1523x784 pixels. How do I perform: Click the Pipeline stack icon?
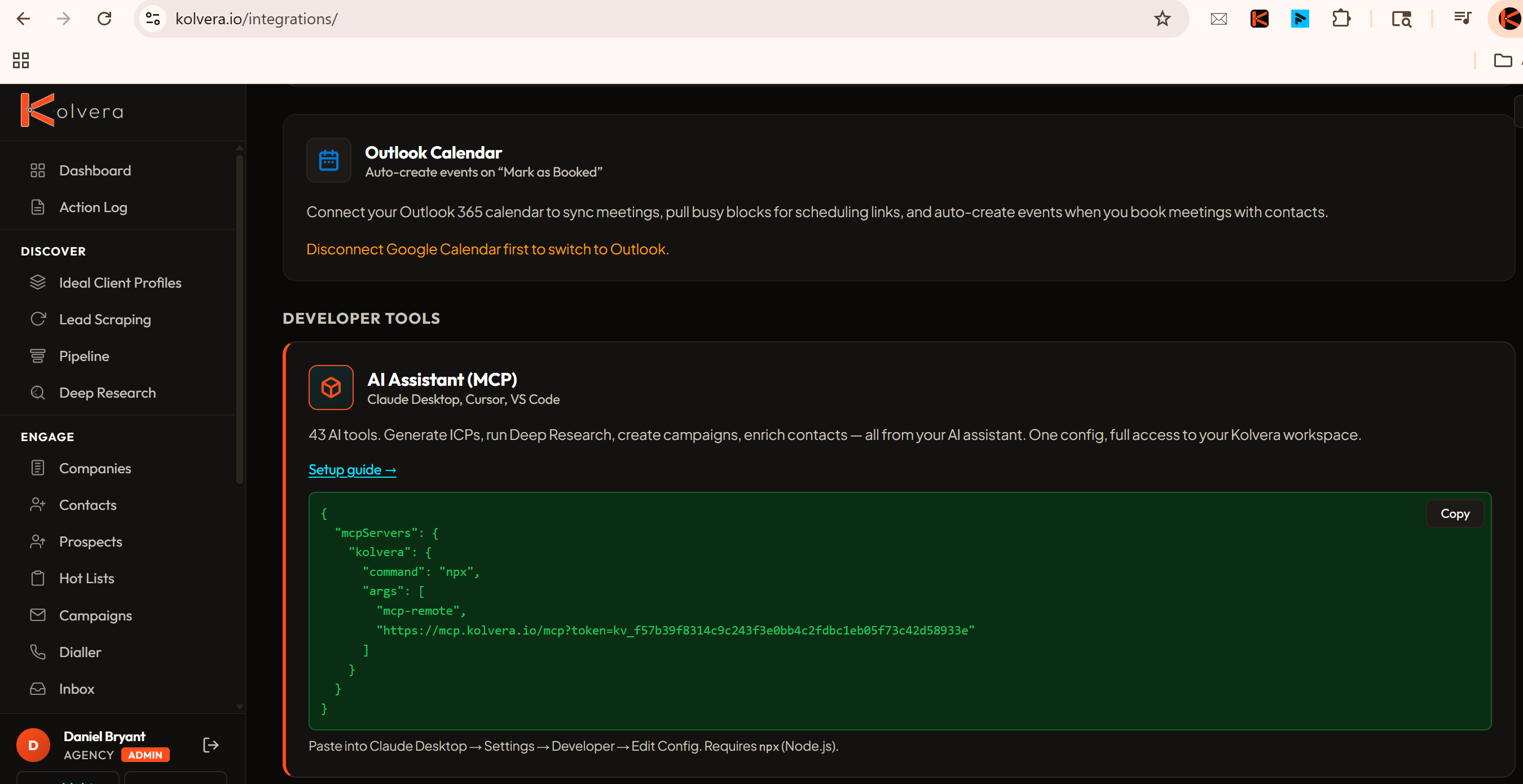coord(38,356)
